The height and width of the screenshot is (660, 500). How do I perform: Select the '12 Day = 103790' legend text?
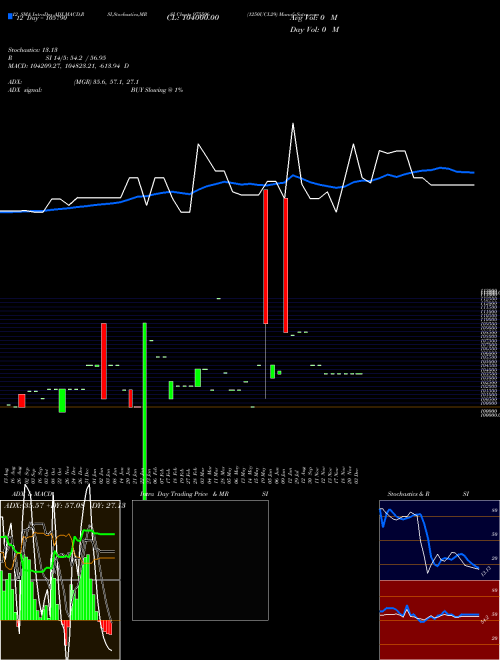pyautogui.click(x=41, y=18)
